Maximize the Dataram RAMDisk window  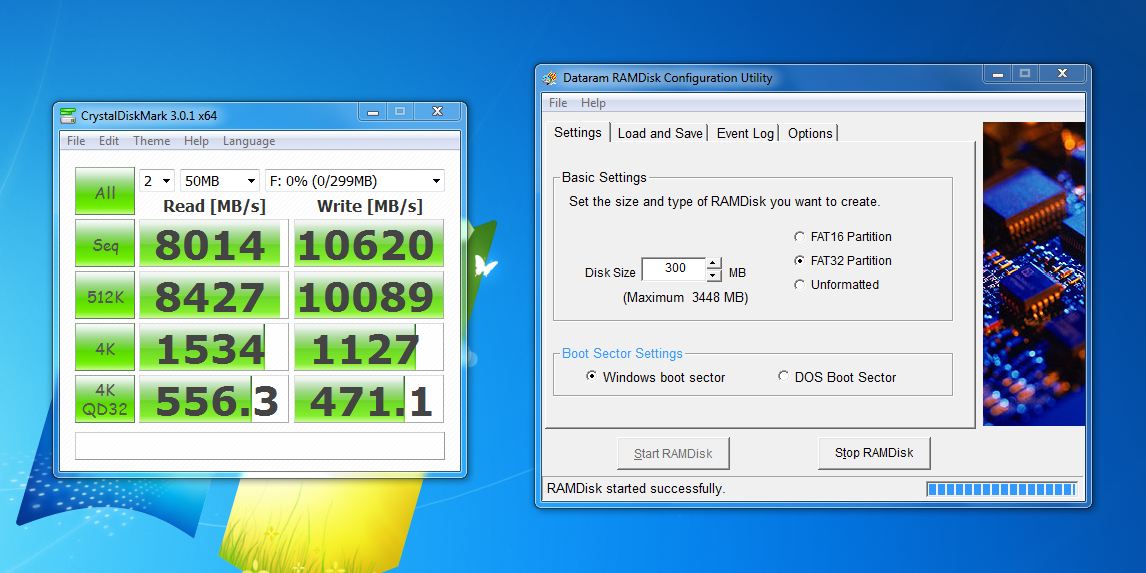1025,74
